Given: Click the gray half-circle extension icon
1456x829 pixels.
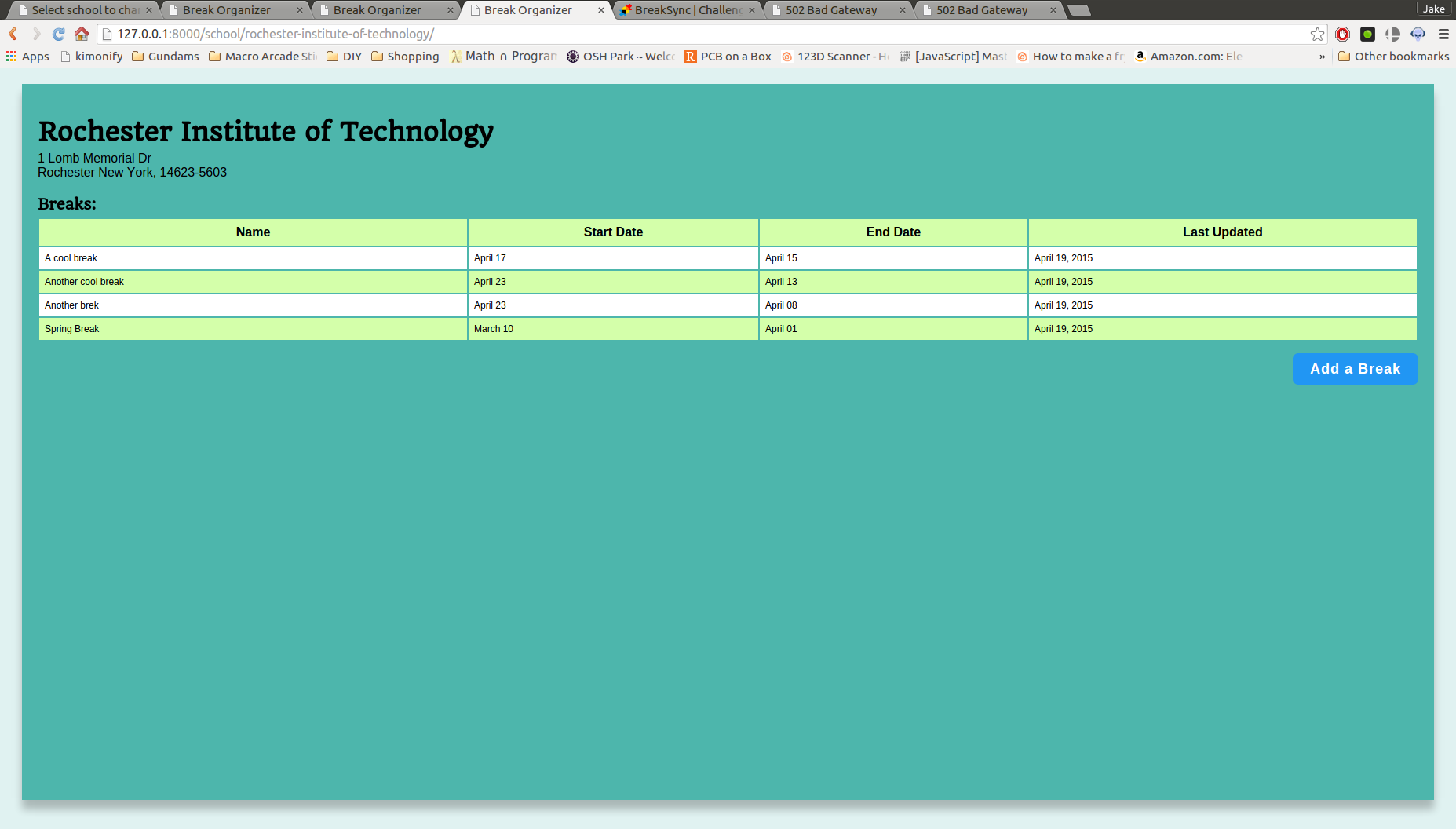Looking at the screenshot, I should pos(1393,34).
